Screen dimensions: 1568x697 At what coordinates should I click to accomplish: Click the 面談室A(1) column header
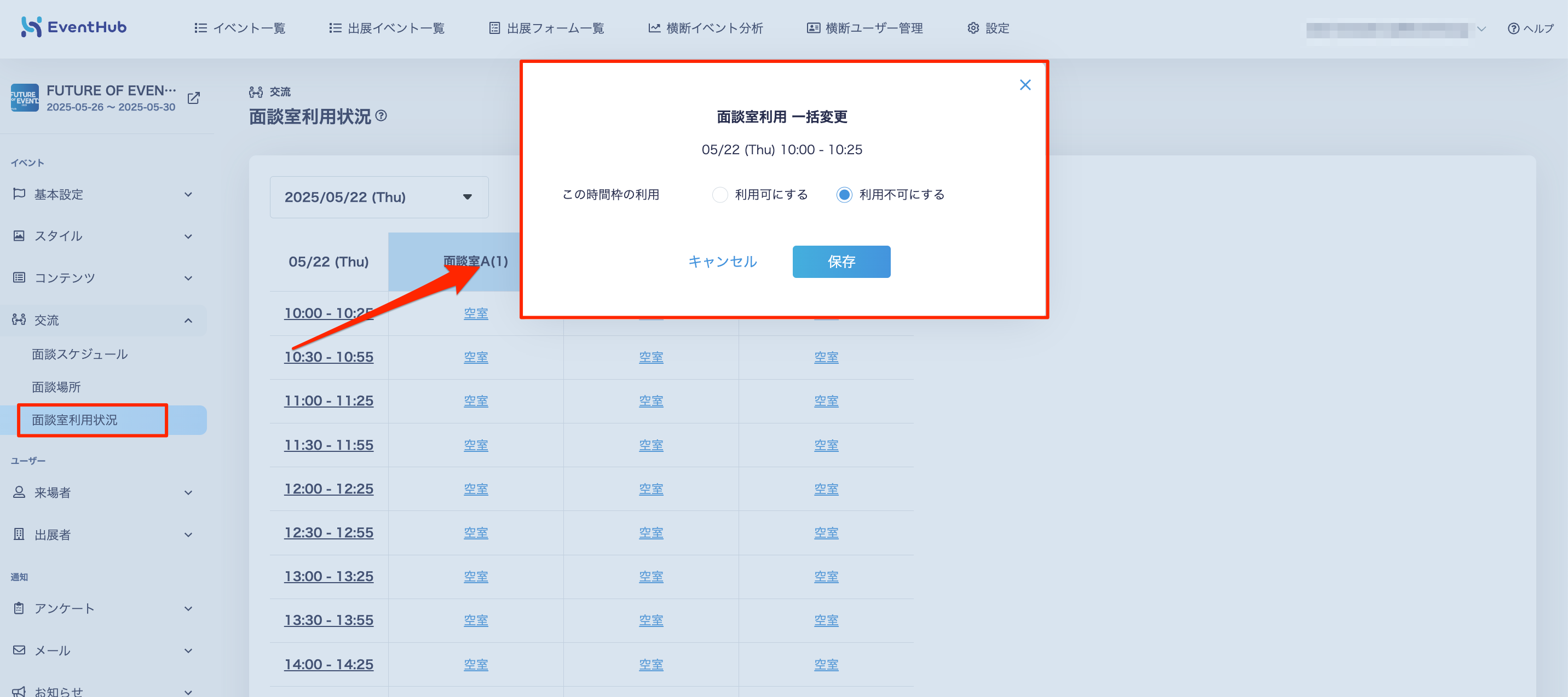(x=475, y=262)
